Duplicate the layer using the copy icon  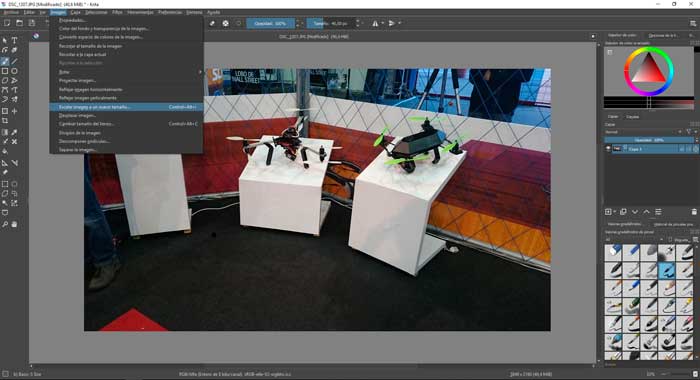click(623, 212)
